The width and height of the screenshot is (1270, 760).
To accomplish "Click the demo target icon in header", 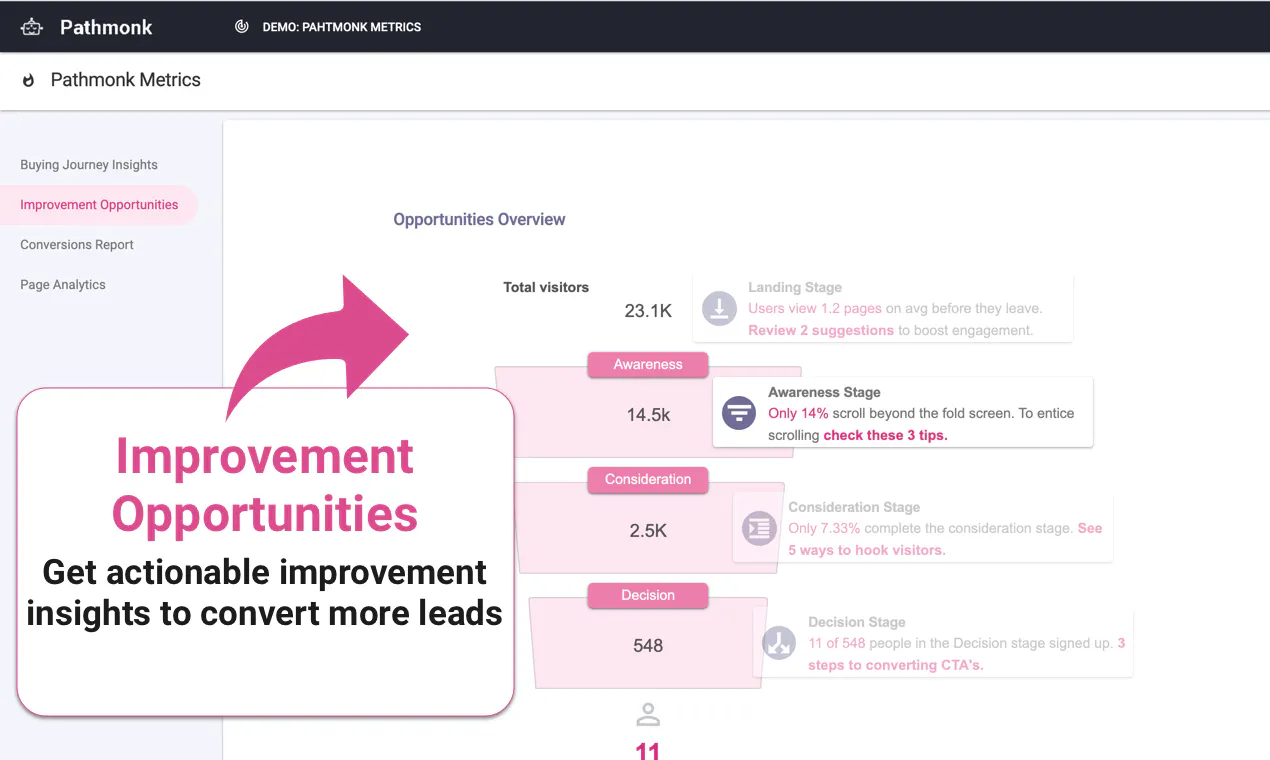I will (241, 27).
